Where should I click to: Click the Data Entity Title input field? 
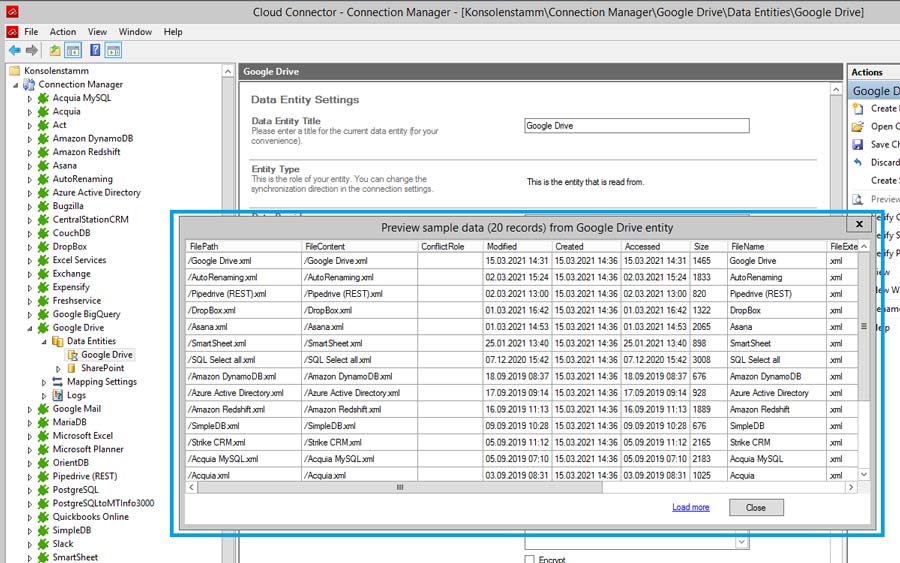636,126
